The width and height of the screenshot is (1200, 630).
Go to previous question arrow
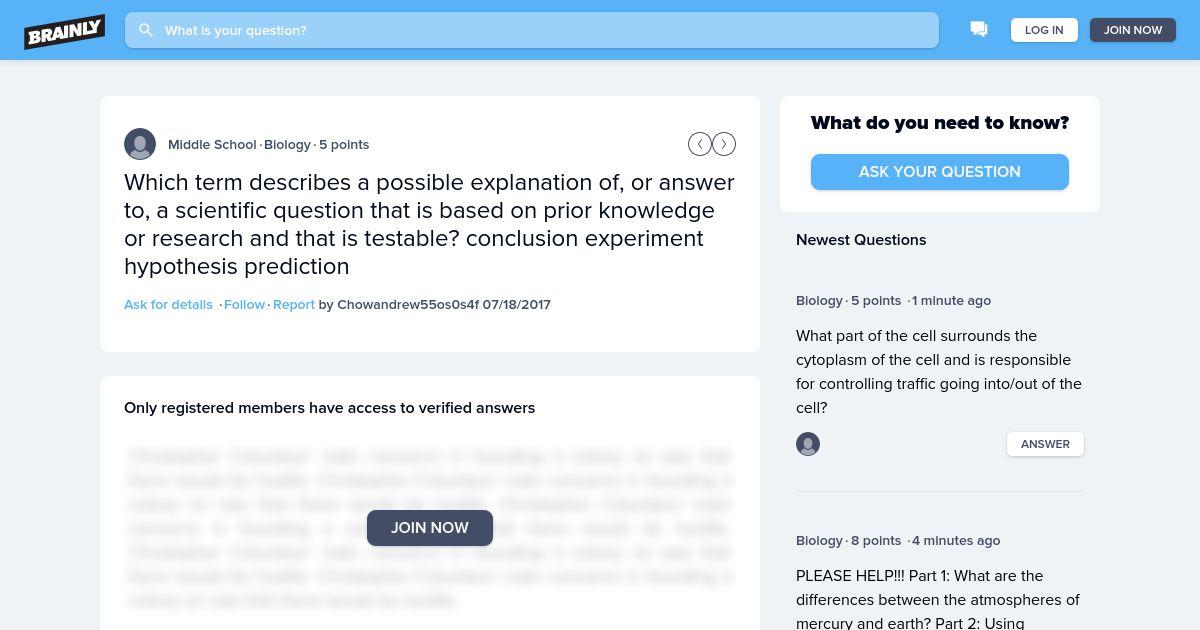pos(700,144)
